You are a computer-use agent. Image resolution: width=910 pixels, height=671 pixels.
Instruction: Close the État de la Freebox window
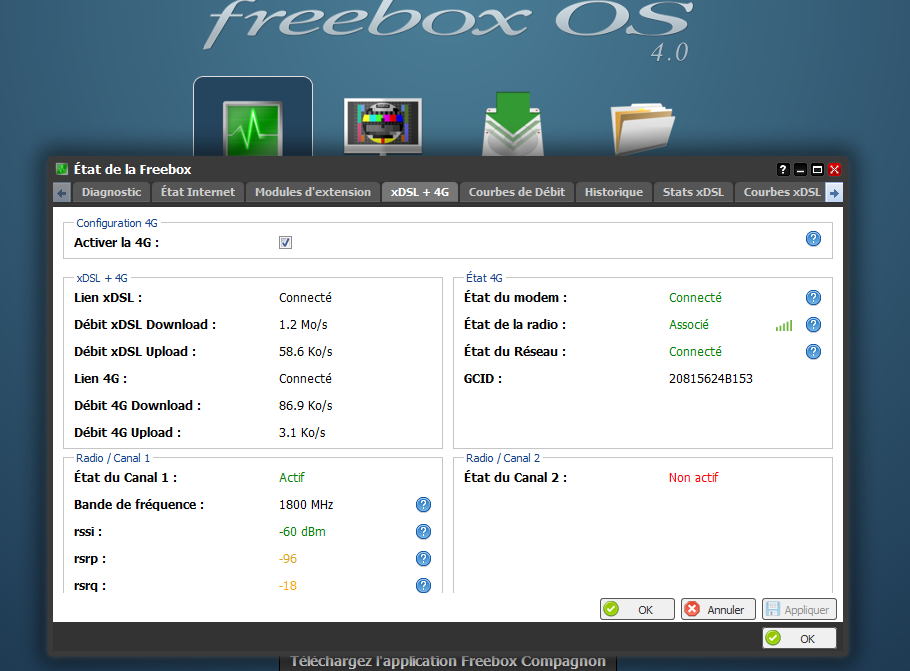pyautogui.click(x=835, y=169)
